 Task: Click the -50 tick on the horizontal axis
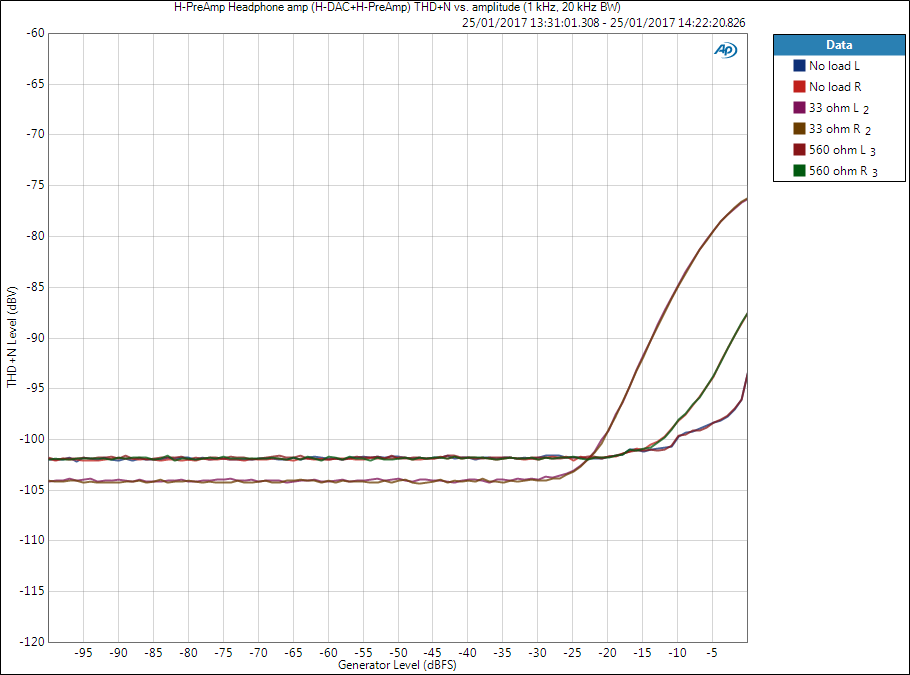coord(398,652)
